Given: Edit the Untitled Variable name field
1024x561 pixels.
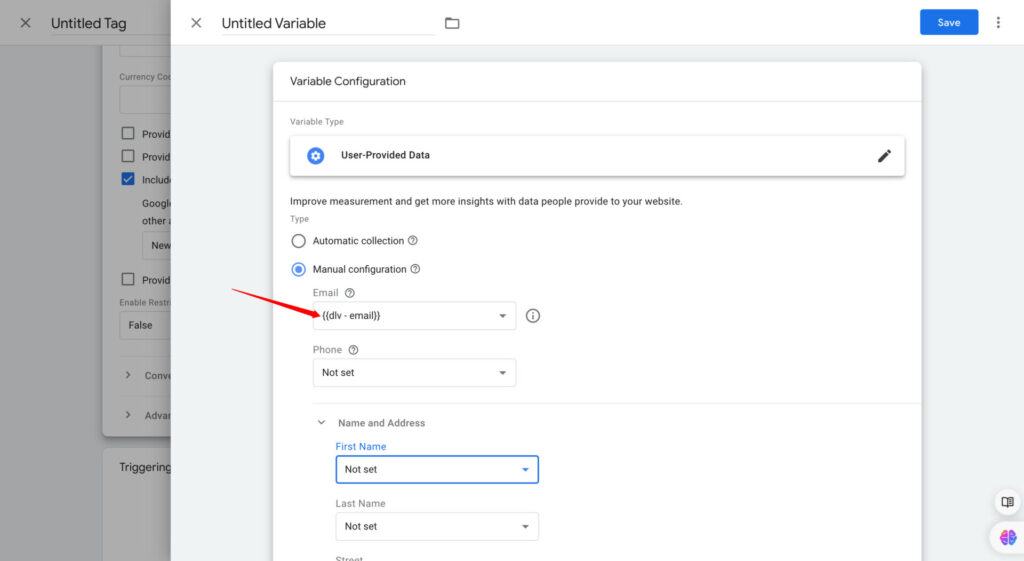Looking at the screenshot, I should [x=326, y=23].
